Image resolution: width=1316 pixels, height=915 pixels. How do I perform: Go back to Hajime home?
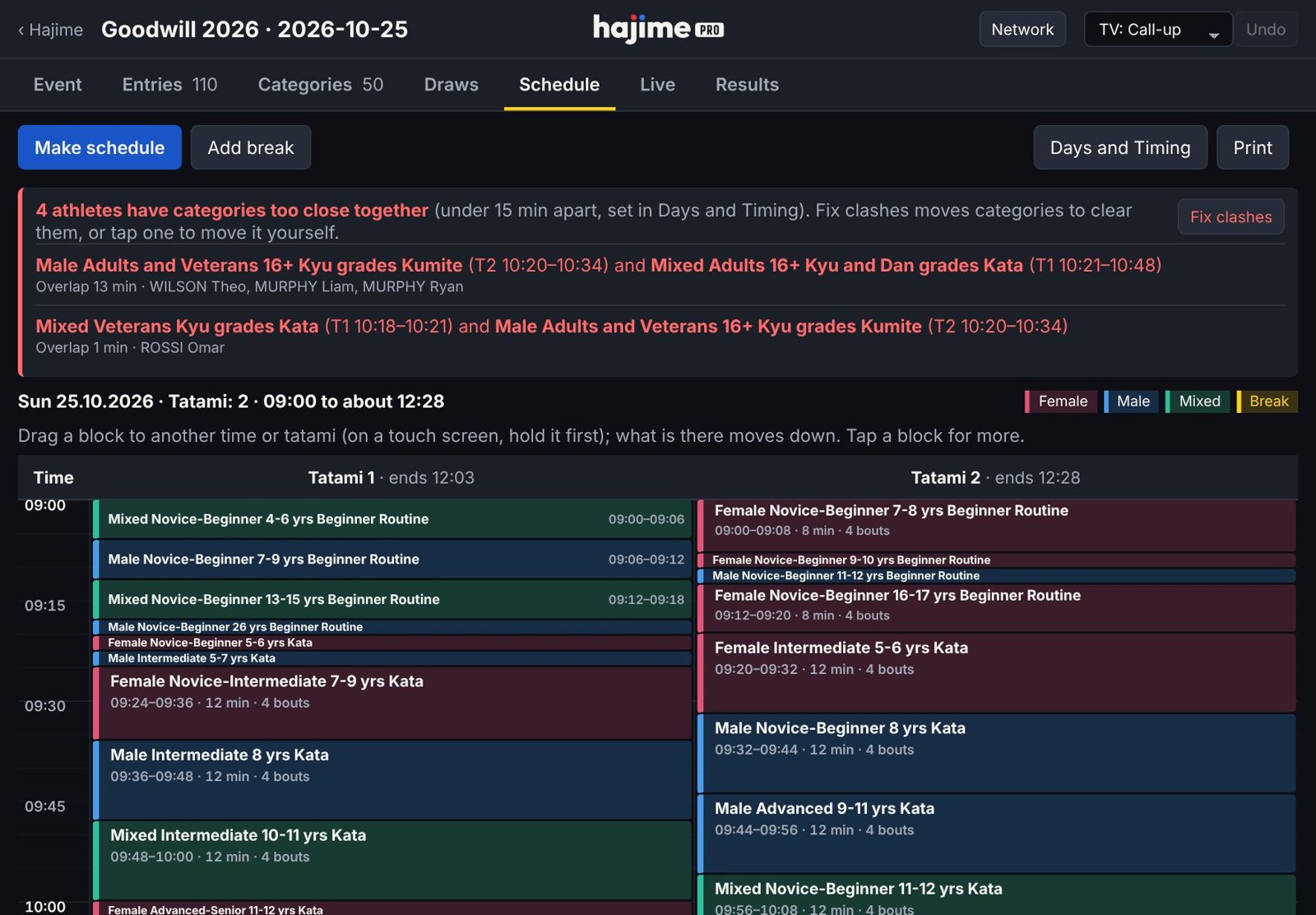coord(50,30)
